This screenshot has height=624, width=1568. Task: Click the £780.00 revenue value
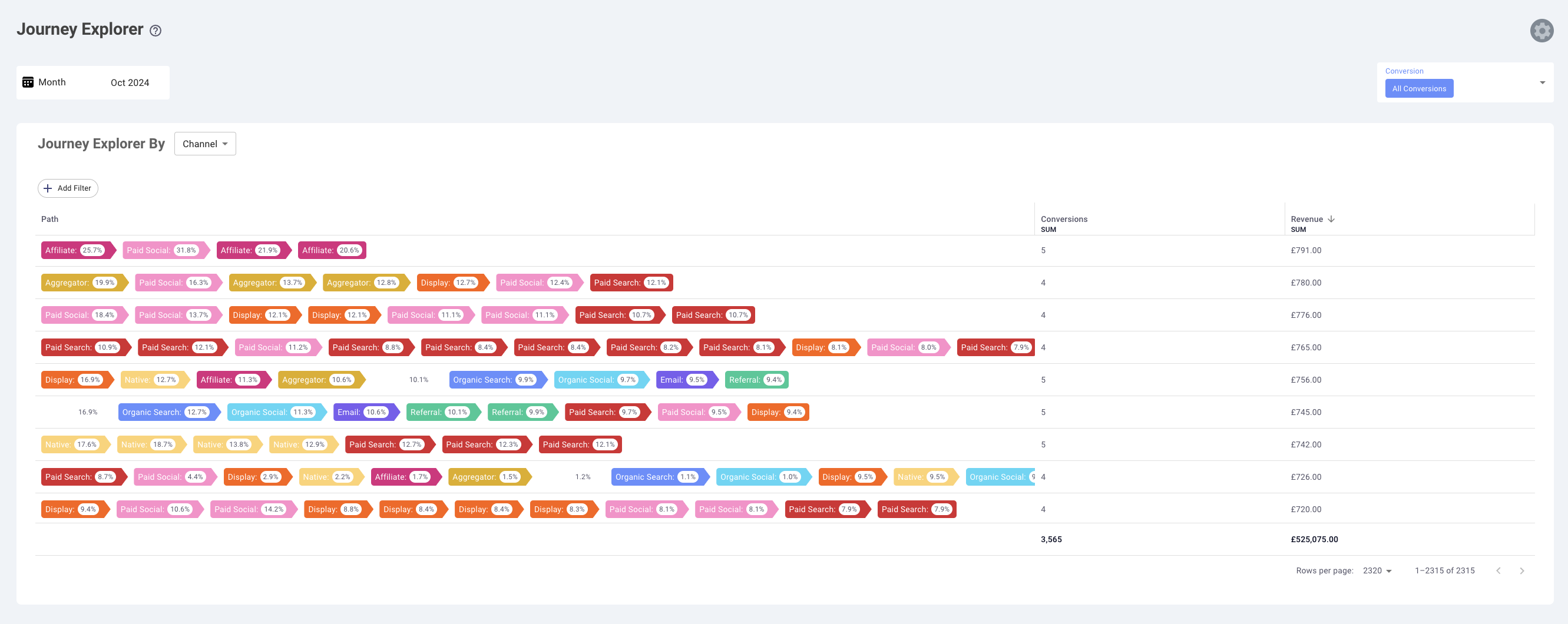click(x=1306, y=283)
